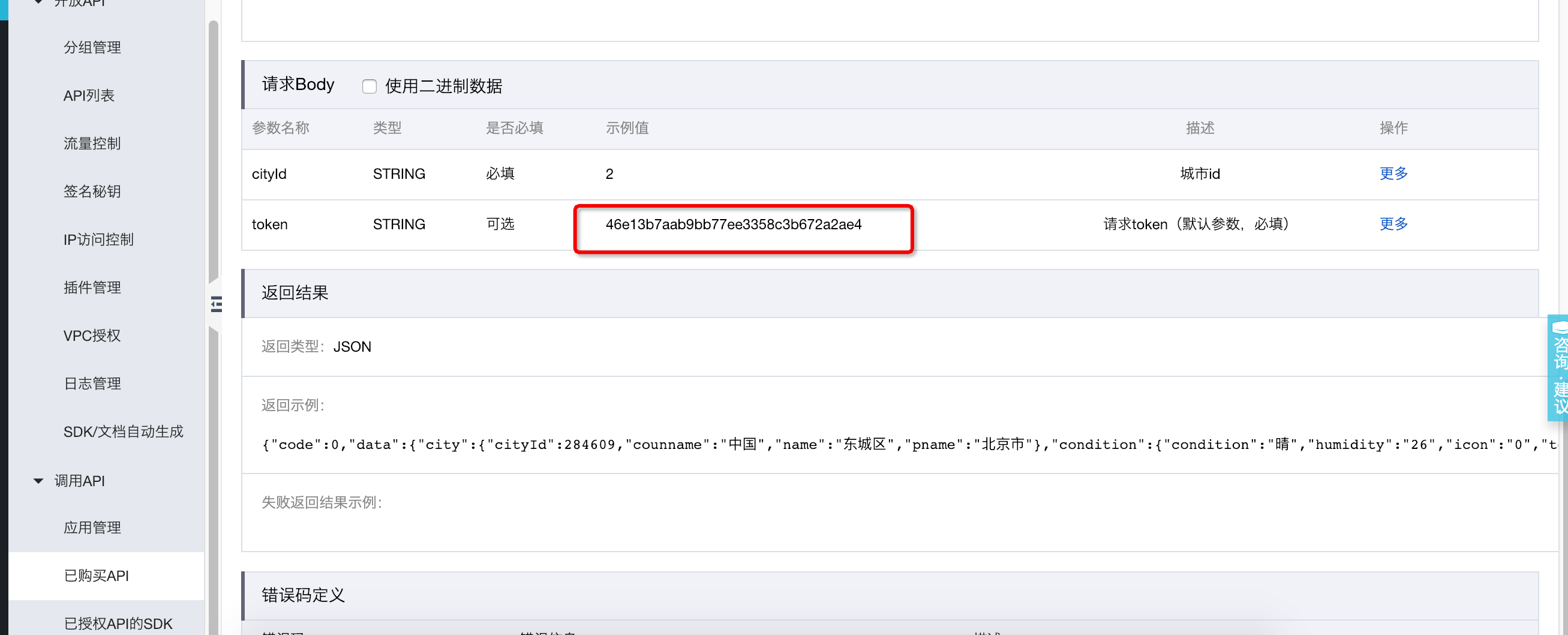Go to SDK/文档自动生成

(123, 432)
